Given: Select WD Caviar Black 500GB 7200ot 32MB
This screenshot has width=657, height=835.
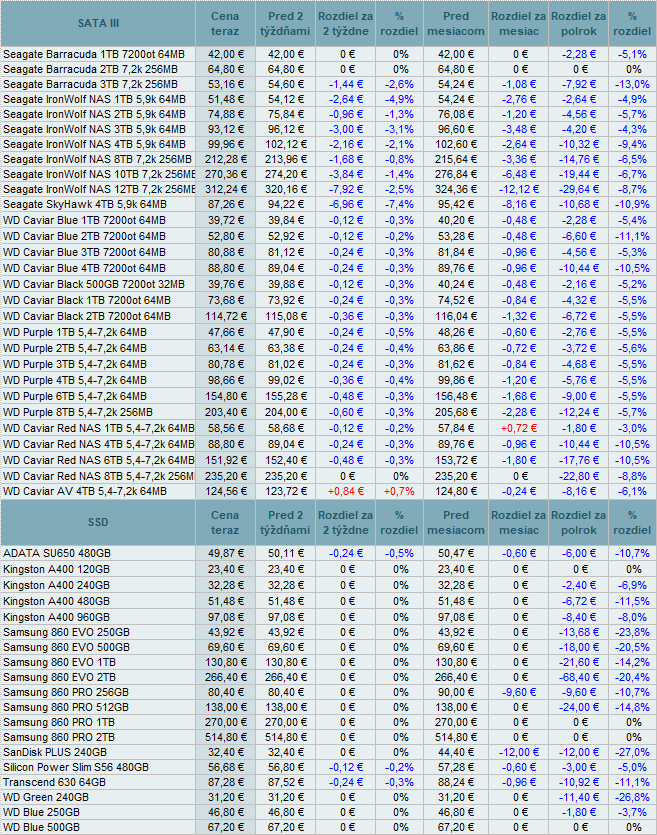Looking at the screenshot, I should pyautogui.click(x=94, y=284).
